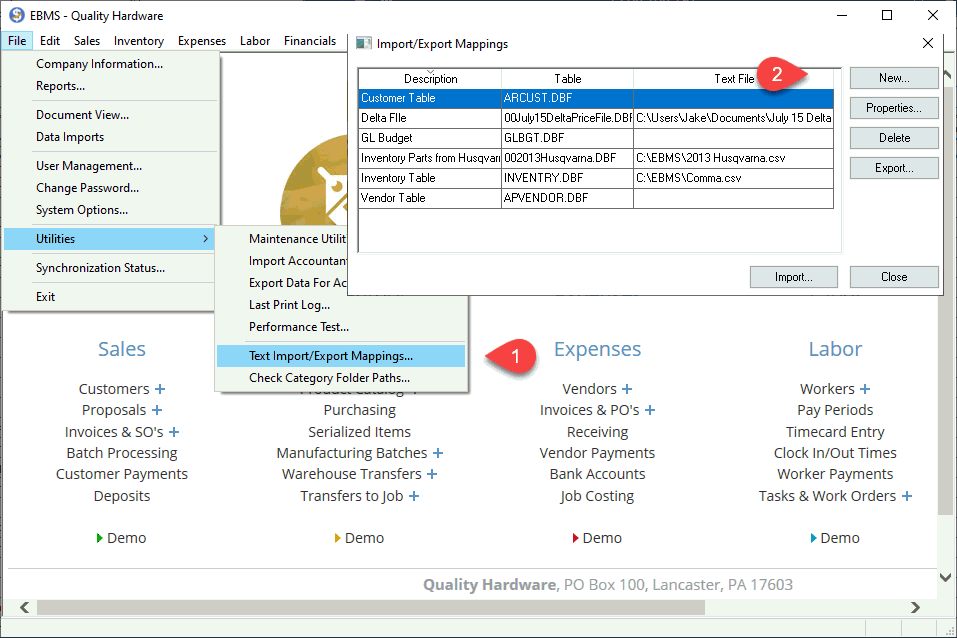Open the Vendor Payments link
This screenshot has height=638, width=957.
(x=597, y=453)
